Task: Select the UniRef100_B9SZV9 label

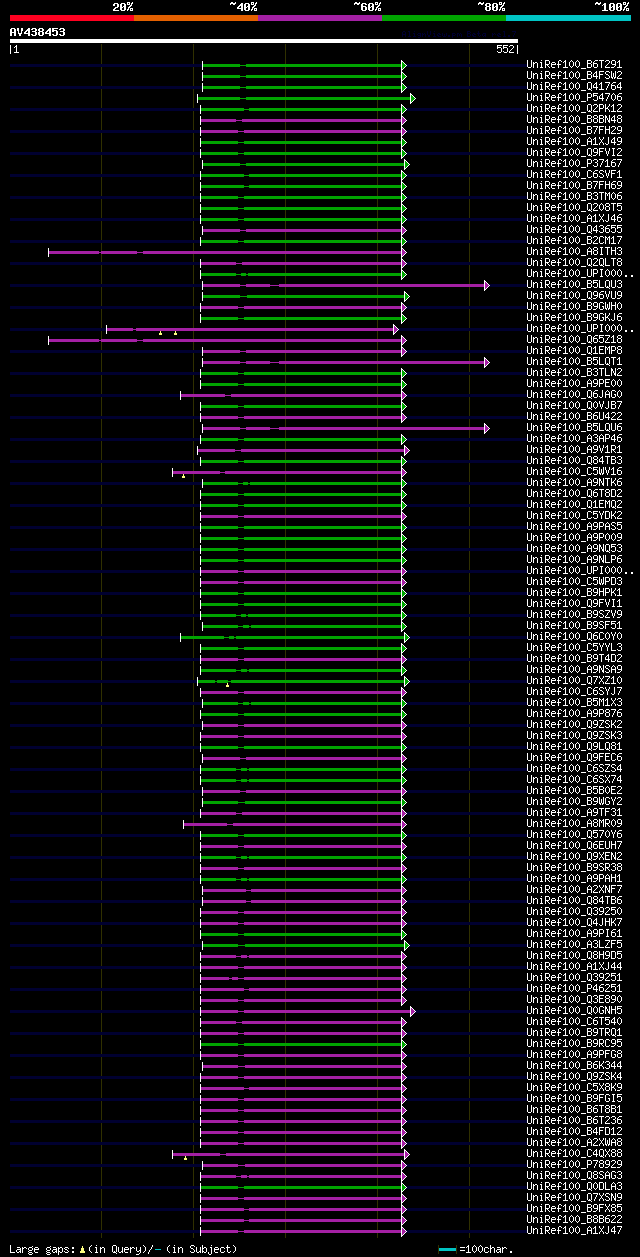Action: coord(573,615)
